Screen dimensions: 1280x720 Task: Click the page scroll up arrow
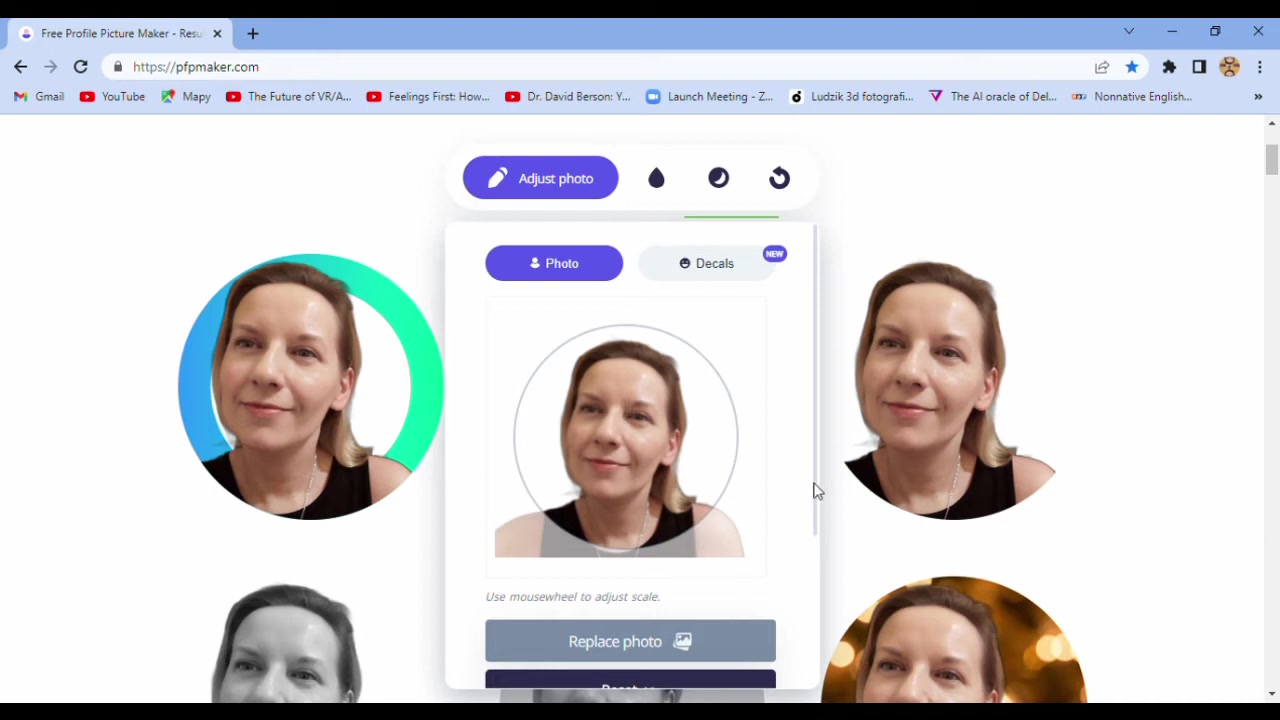[1271, 123]
